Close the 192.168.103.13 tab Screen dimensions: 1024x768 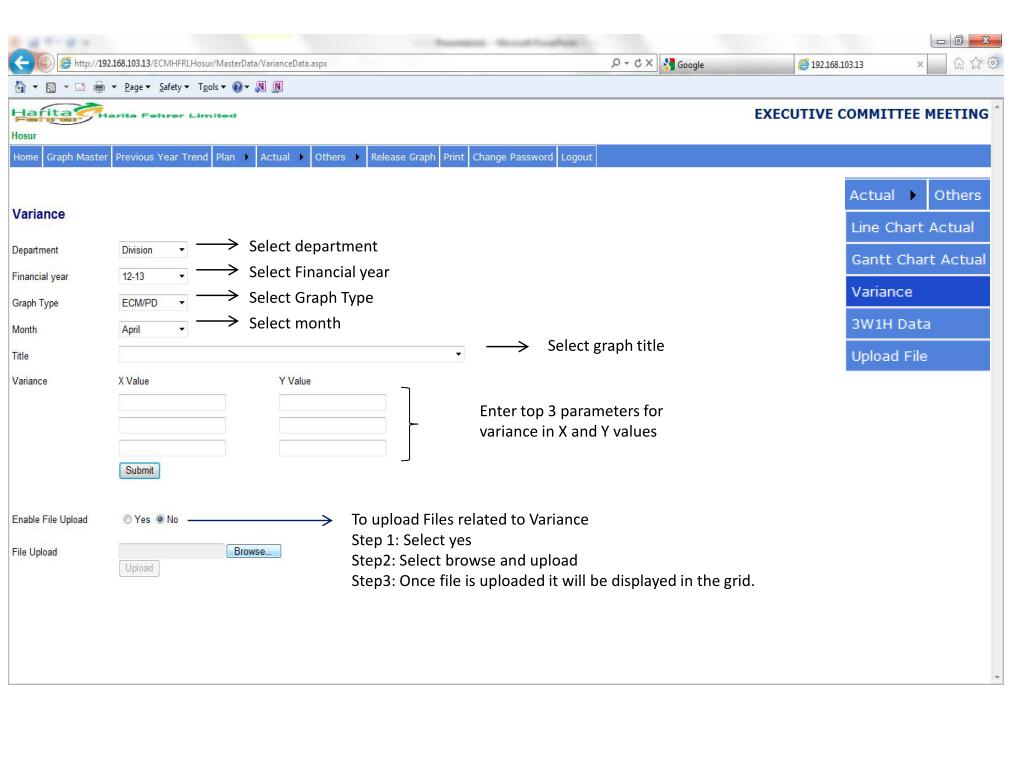[920, 64]
